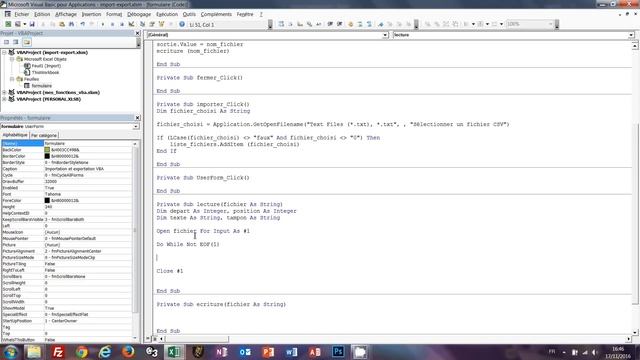Image resolution: width=640 pixels, height=360 pixels.
Task: Click the blue Help question mark icon
Action: coord(182,24)
